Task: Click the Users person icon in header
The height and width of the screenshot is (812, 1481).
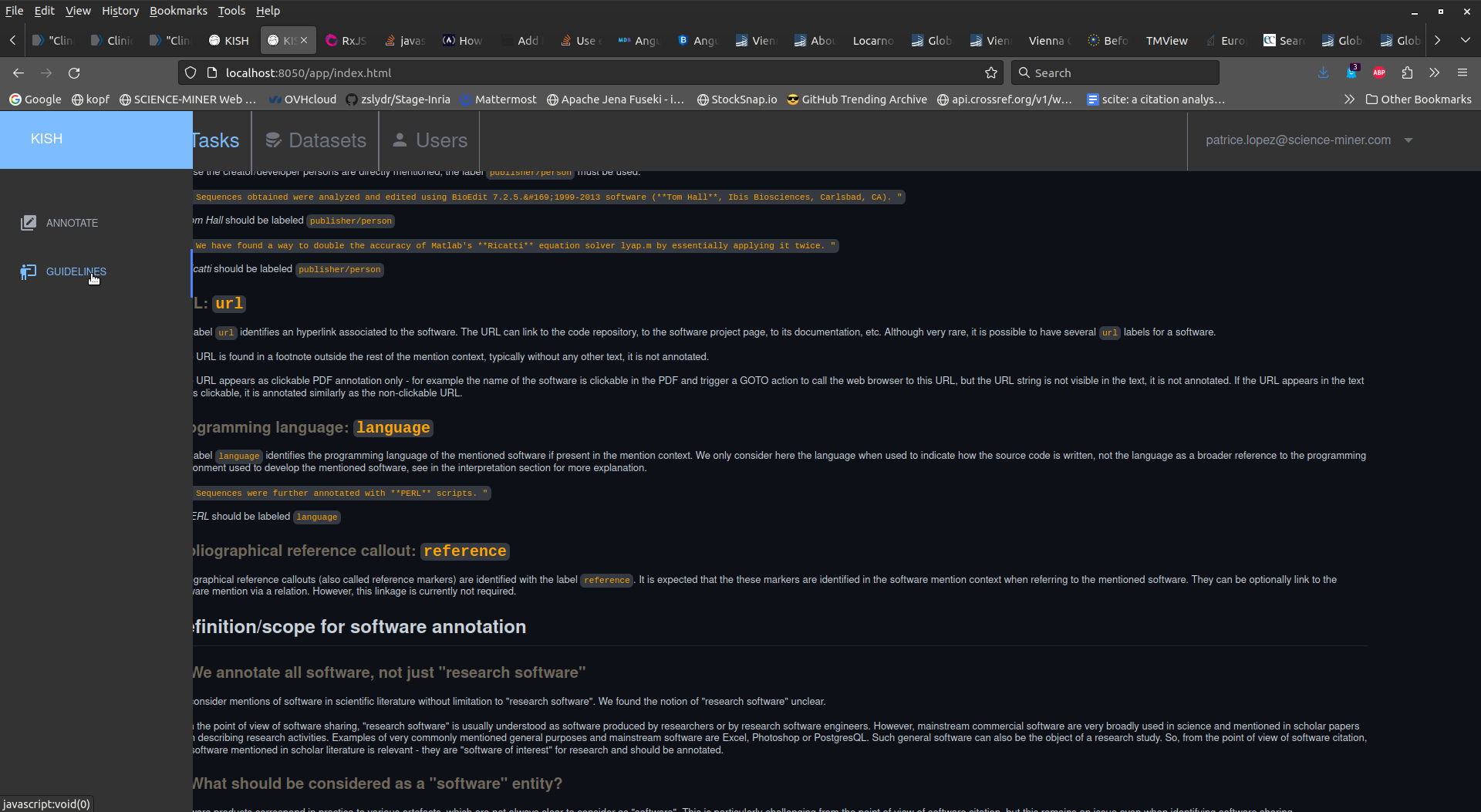Action: pyautogui.click(x=400, y=140)
